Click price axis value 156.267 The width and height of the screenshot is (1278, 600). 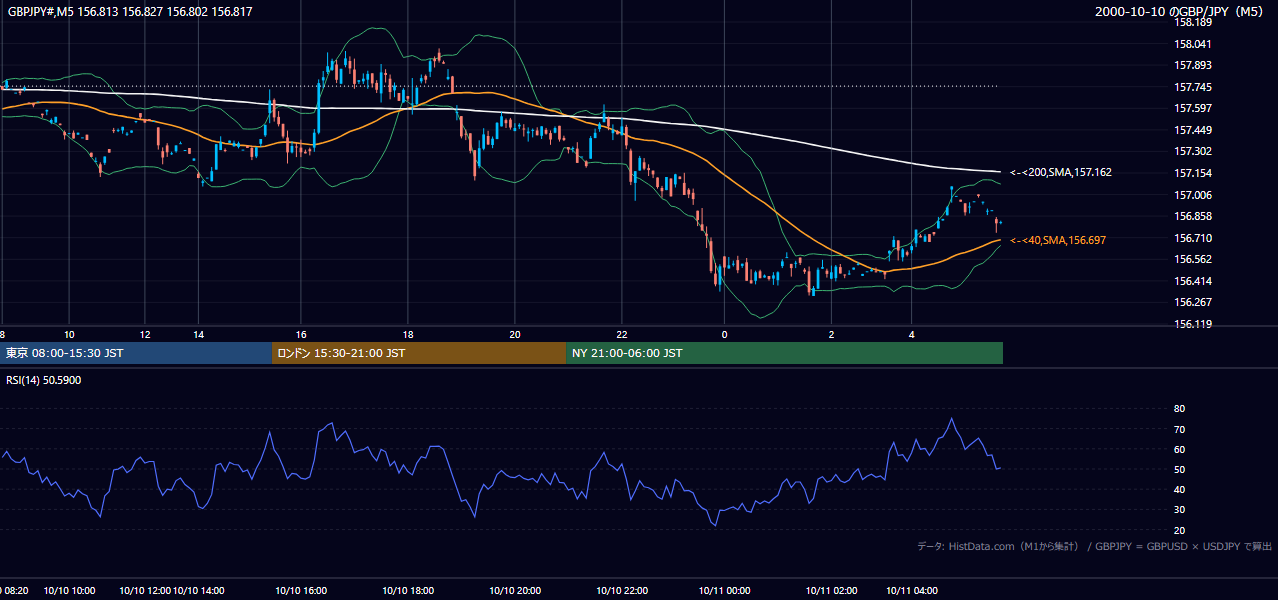(1193, 302)
